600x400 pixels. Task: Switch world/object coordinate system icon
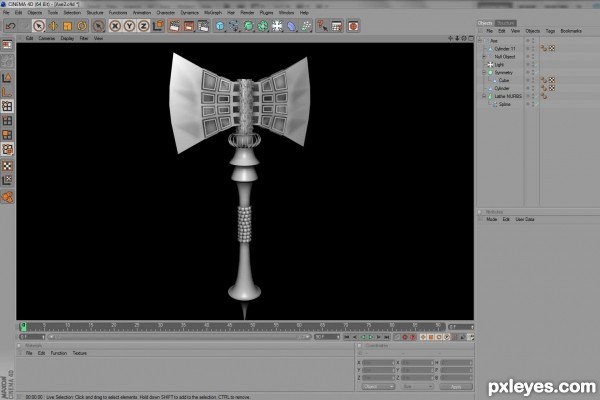pos(158,26)
